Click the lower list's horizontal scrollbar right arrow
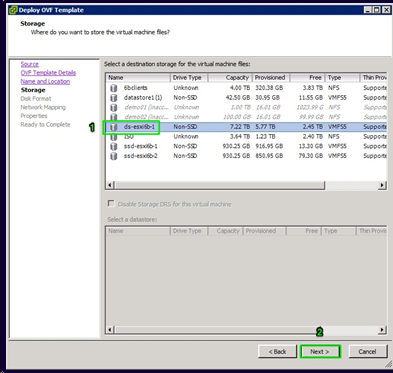The height and width of the screenshot is (373, 393). [x=383, y=330]
